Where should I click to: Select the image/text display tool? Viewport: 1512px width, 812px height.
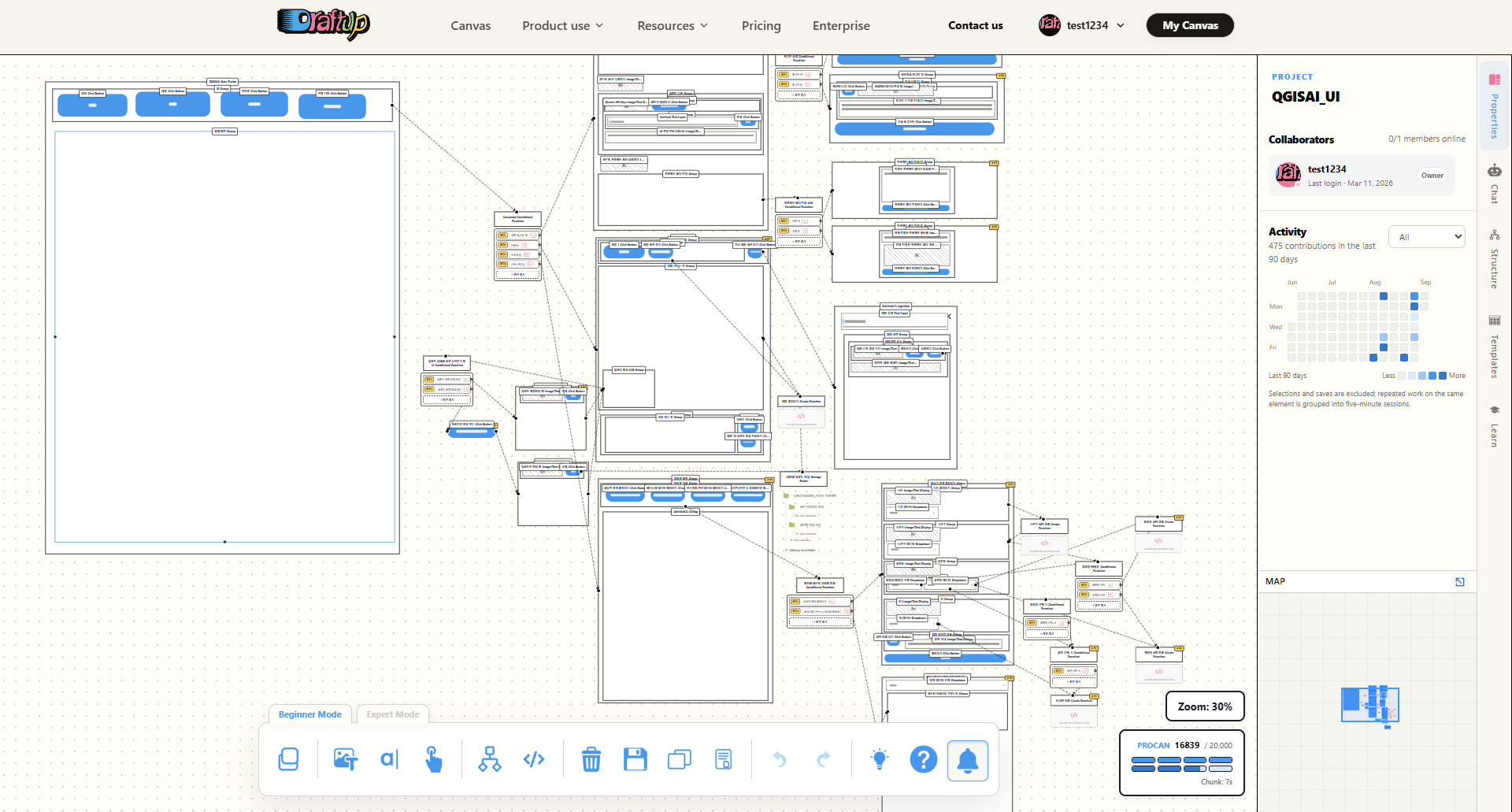coord(345,759)
